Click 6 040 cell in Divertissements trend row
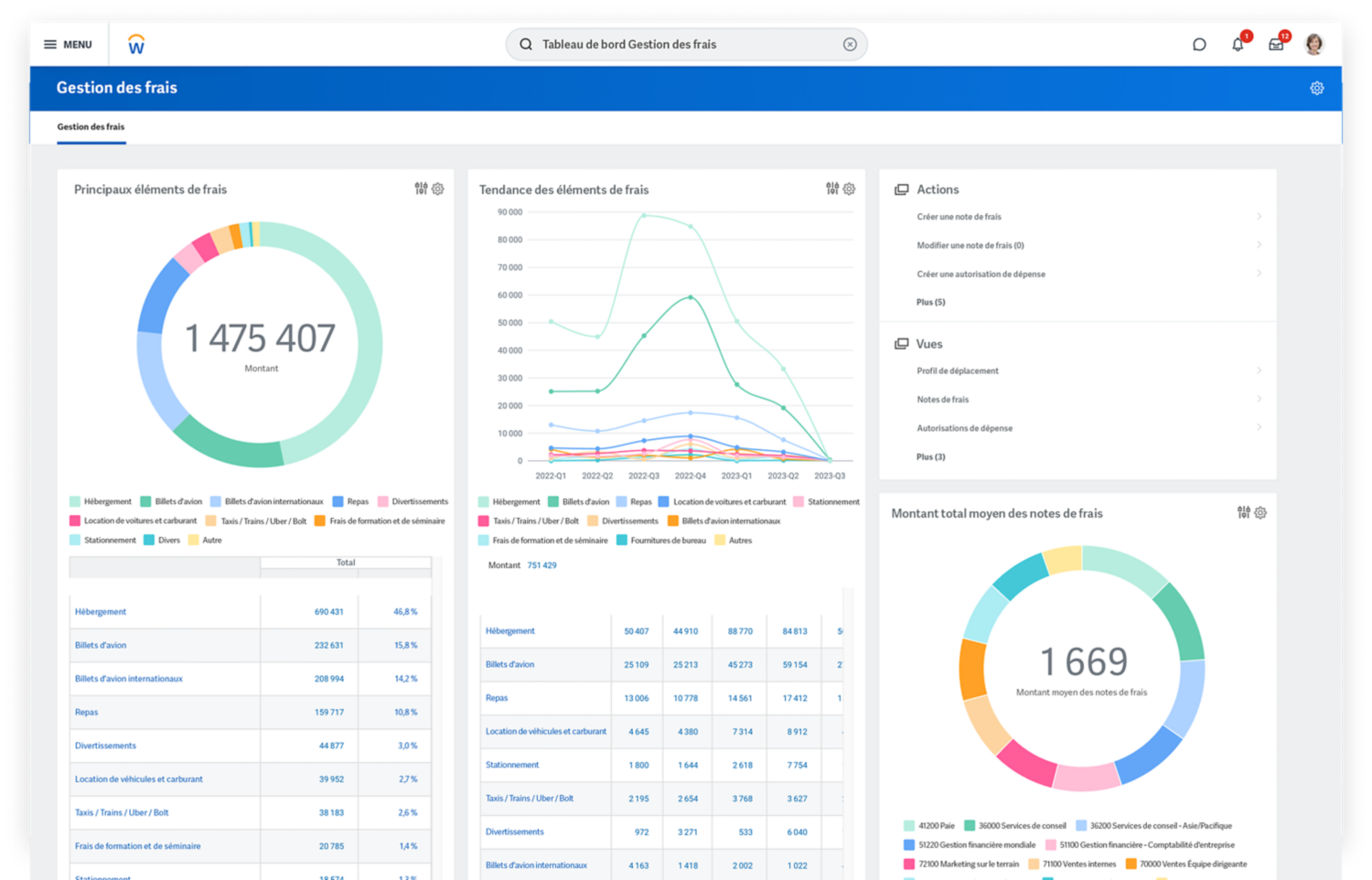This screenshot has width=1372, height=880. pos(797,832)
